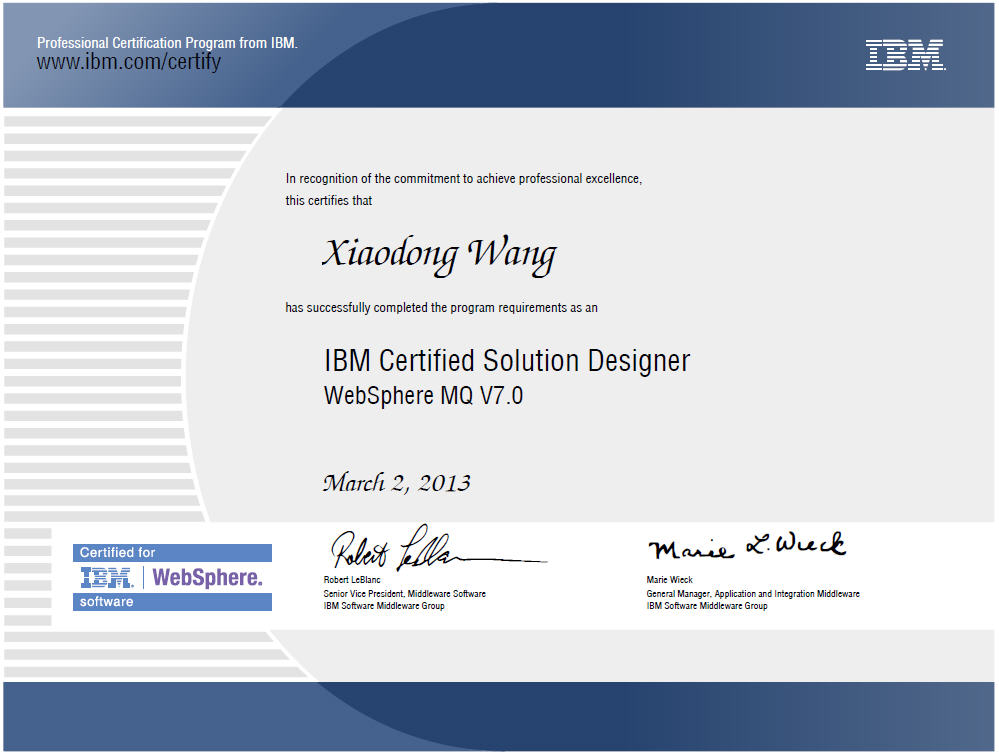Screen dimensions: 999x754
Task: Click the 'Professional Certification Program from IBM.' heading
Action: [167, 43]
